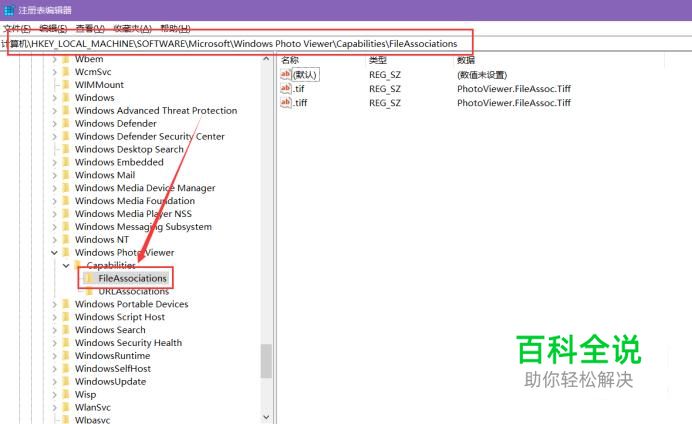Select the WlanSvc key
The width and height of the screenshot is (692, 424).
[93, 407]
